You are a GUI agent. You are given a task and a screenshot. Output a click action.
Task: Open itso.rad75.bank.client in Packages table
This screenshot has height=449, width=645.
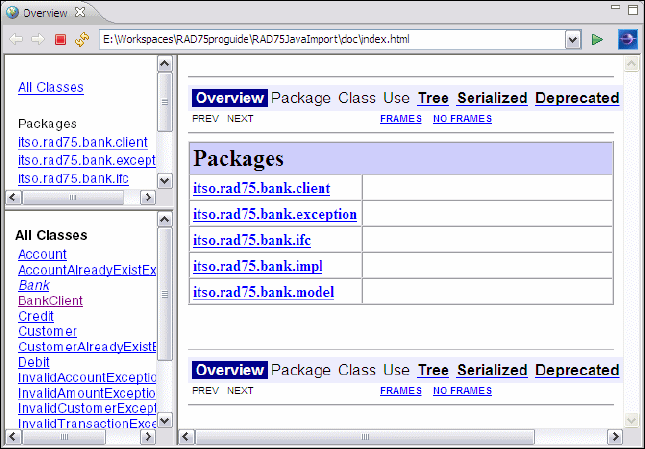(x=262, y=188)
